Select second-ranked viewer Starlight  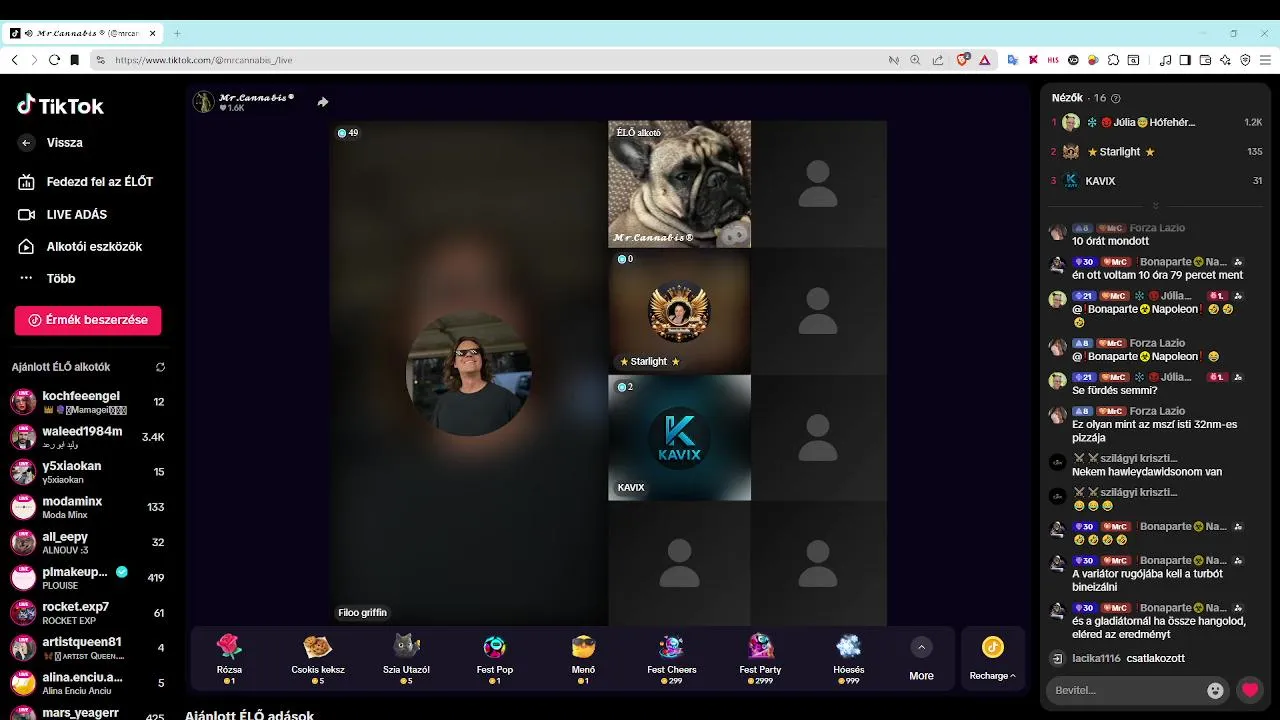[x=1156, y=152]
